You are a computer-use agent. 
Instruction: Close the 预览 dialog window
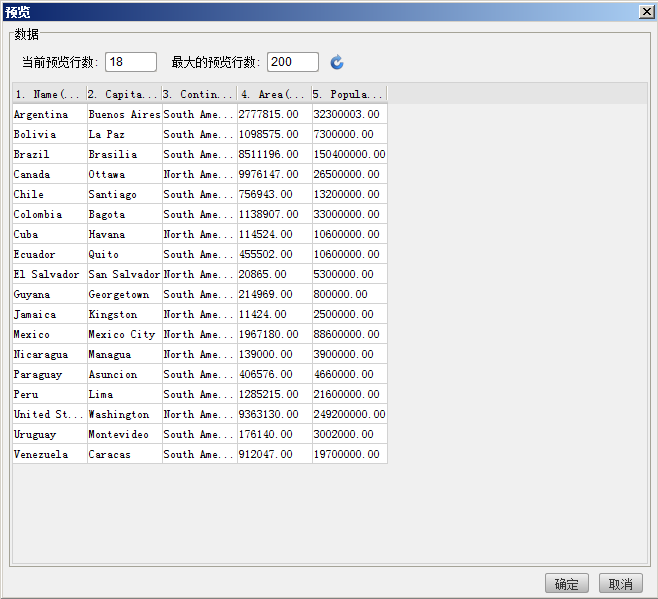647,12
